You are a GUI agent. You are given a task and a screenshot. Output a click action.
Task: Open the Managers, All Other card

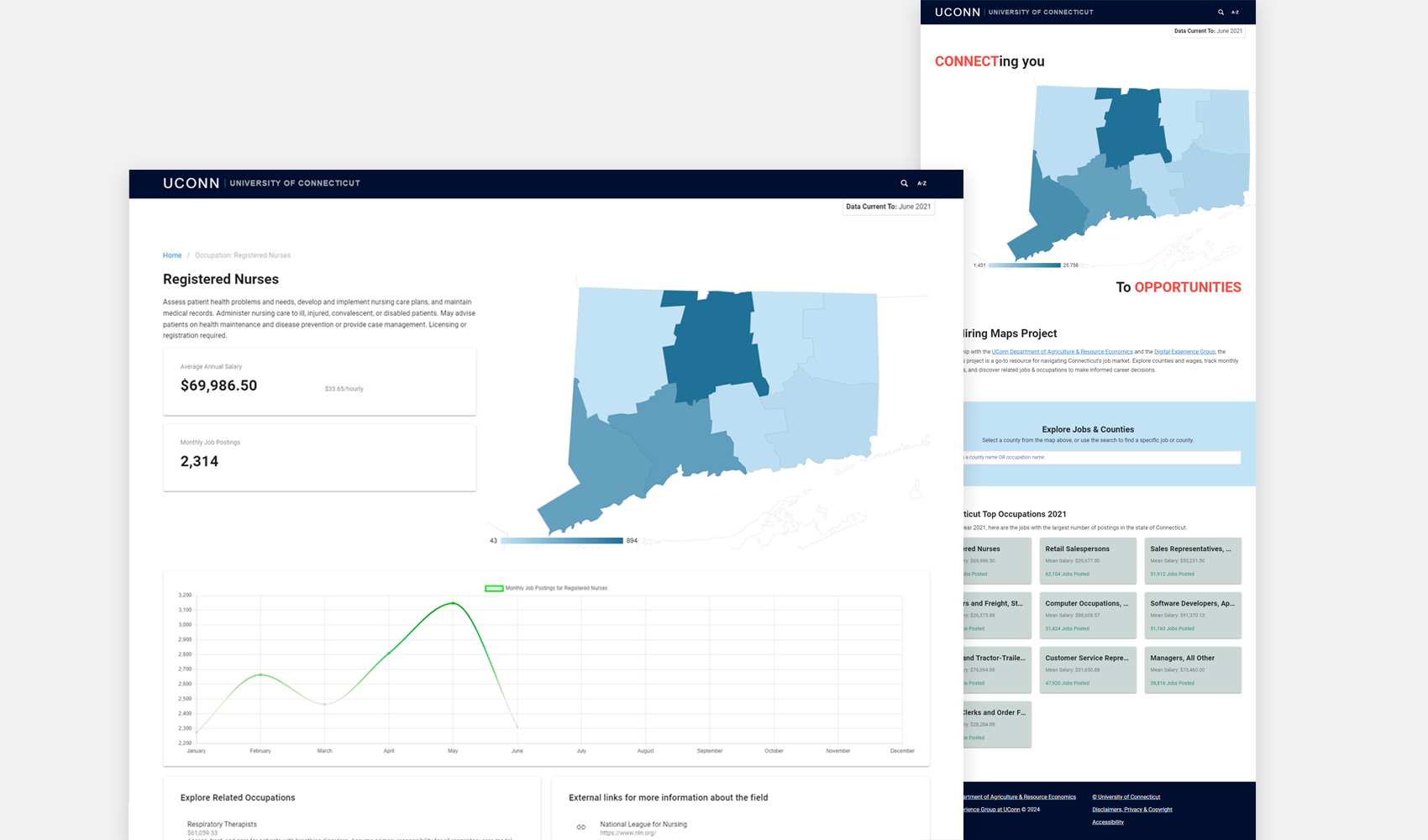click(1193, 669)
